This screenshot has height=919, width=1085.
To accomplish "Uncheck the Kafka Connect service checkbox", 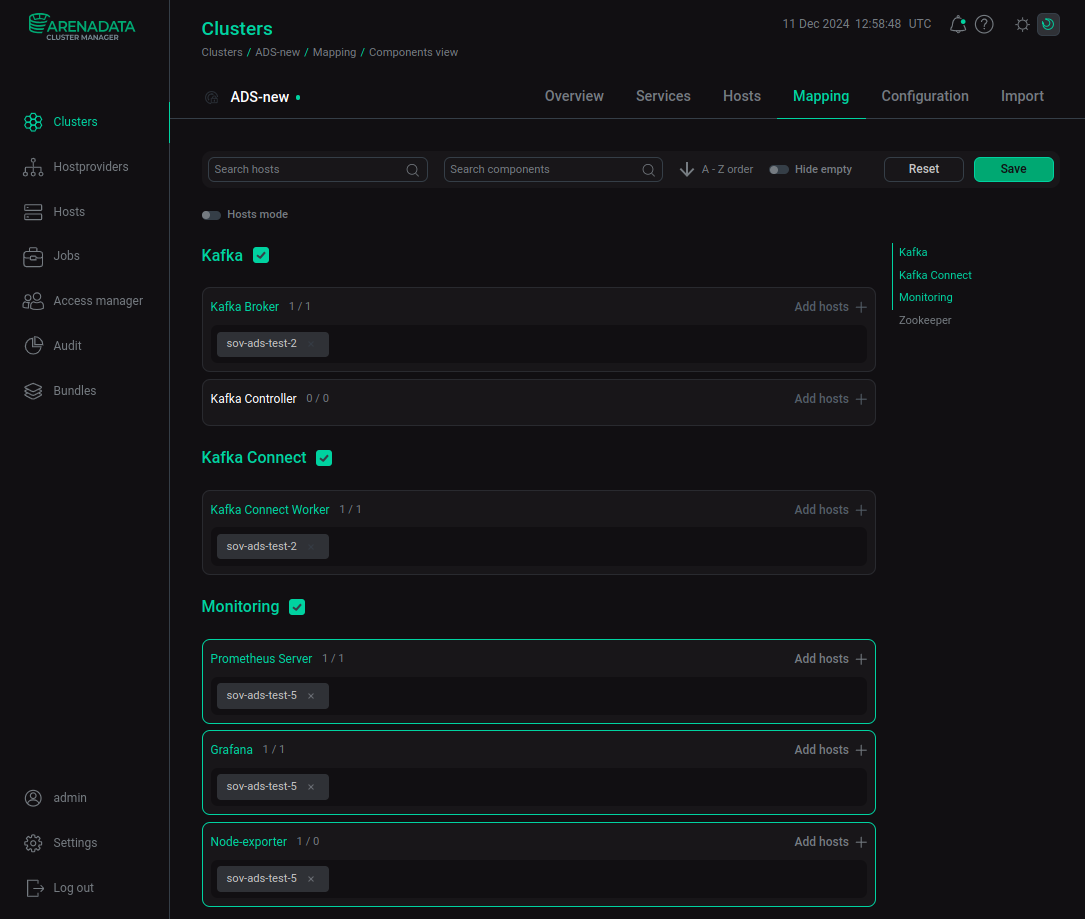I will coord(324,458).
